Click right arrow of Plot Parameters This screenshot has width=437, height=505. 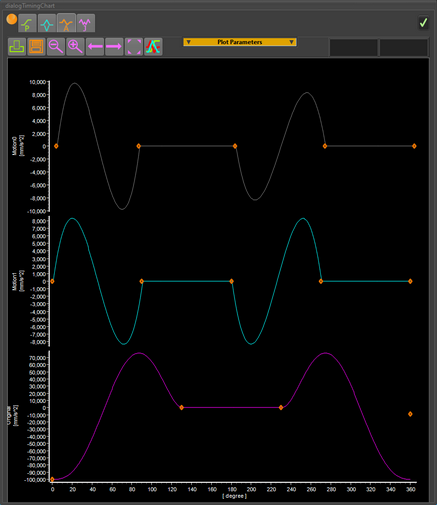tap(291, 42)
